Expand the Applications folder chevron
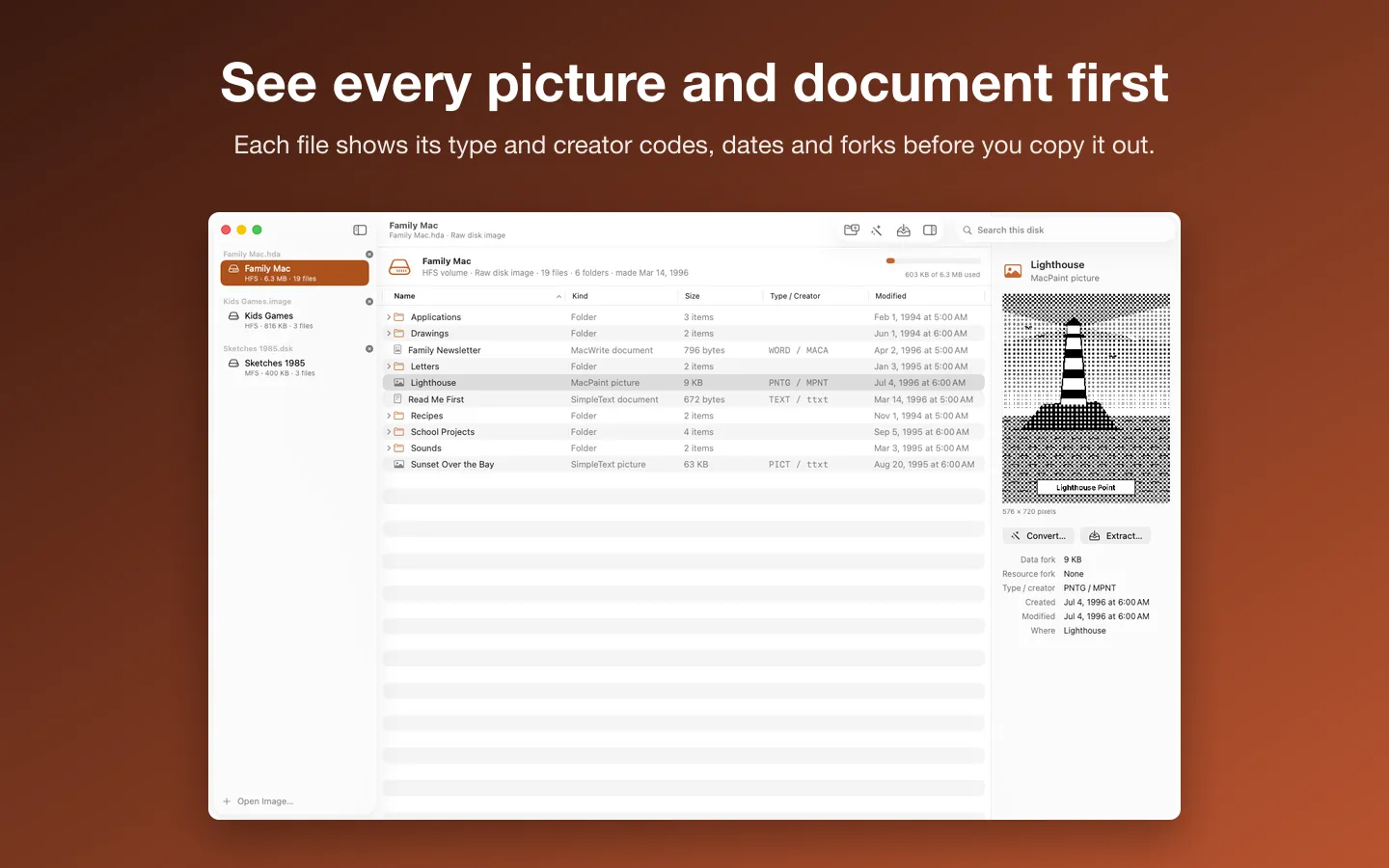1389x868 pixels. [x=389, y=317]
